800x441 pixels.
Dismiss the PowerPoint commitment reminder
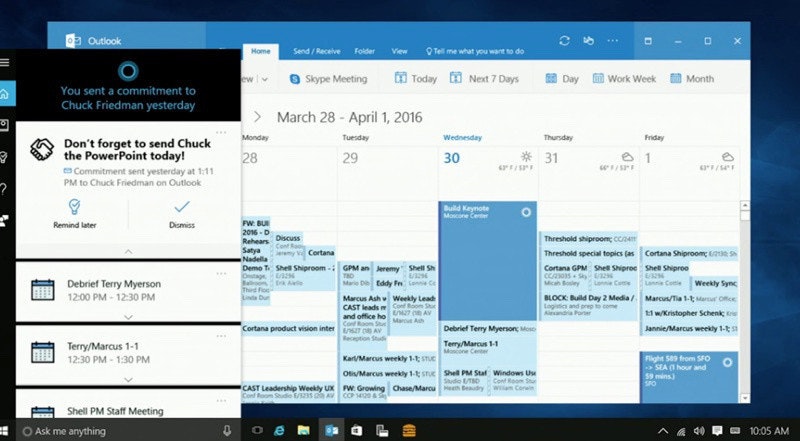pos(182,213)
